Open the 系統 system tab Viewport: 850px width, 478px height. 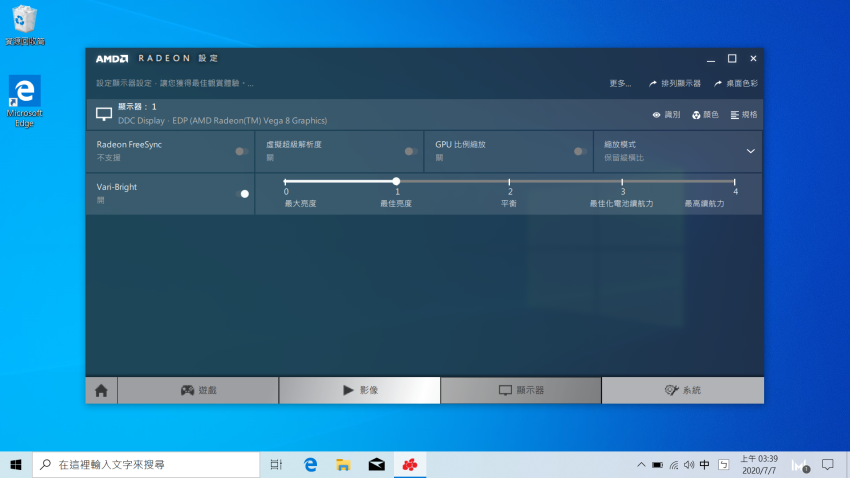pyautogui.click(x=682, y=390)
